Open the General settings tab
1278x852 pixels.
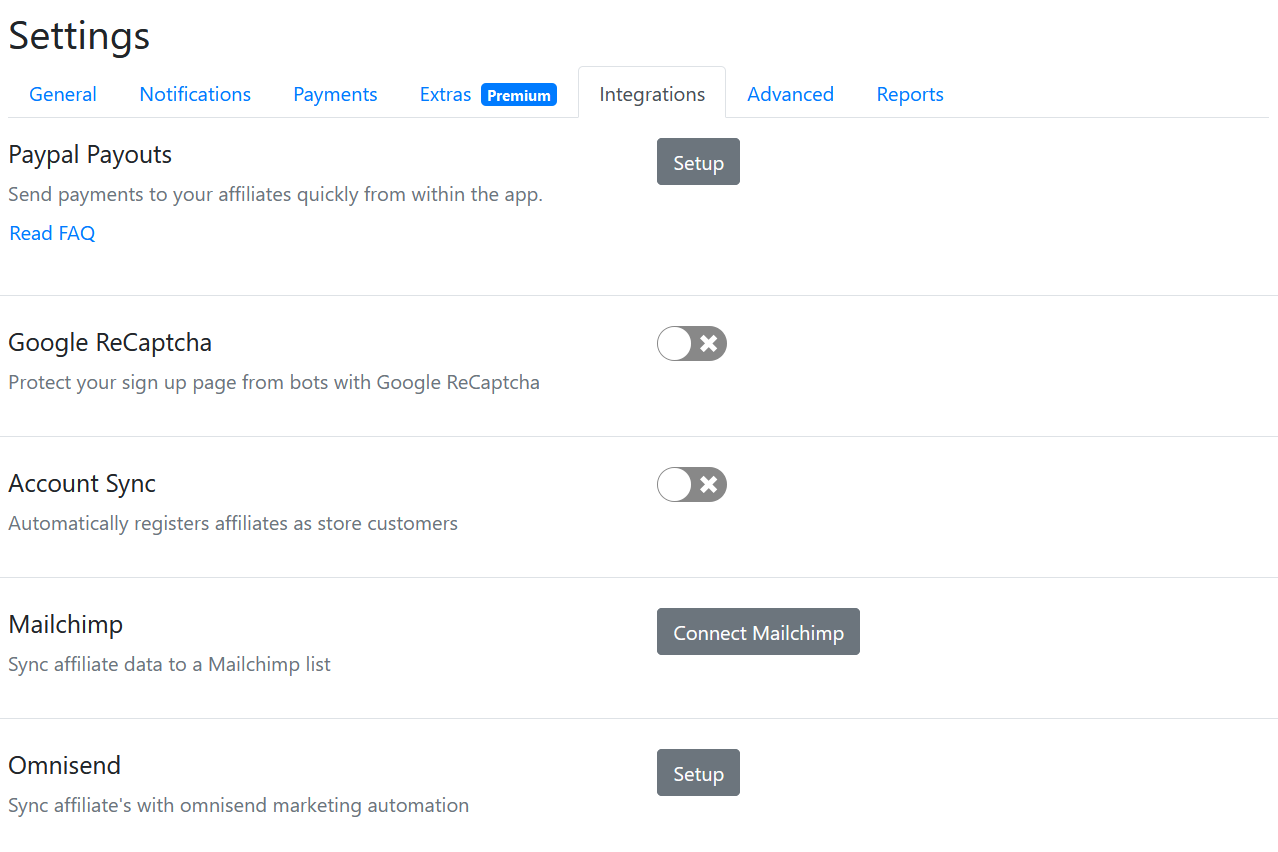pyautogui.click(x=63, y=94)
